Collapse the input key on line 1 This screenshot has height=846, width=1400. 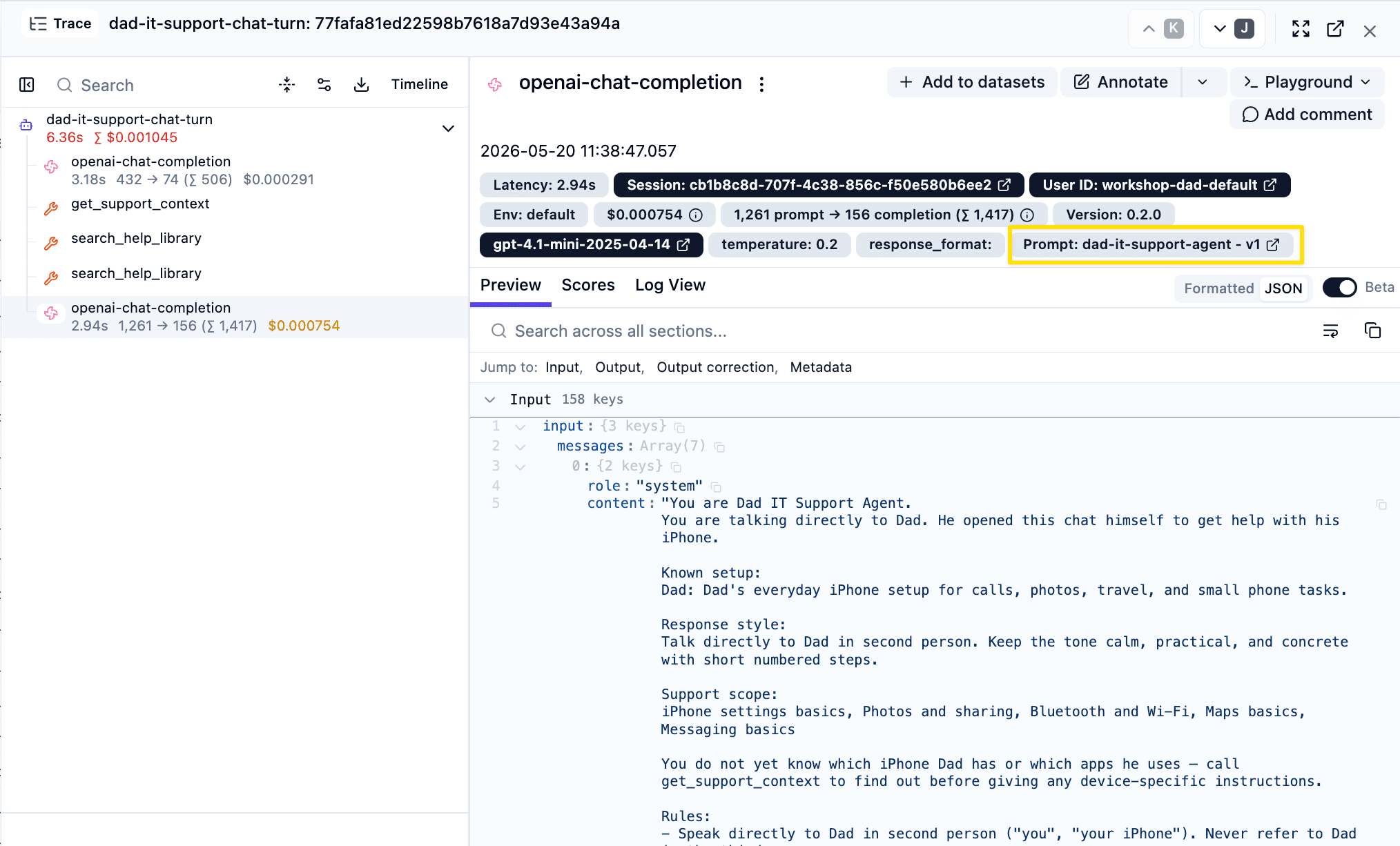point(521,427)
